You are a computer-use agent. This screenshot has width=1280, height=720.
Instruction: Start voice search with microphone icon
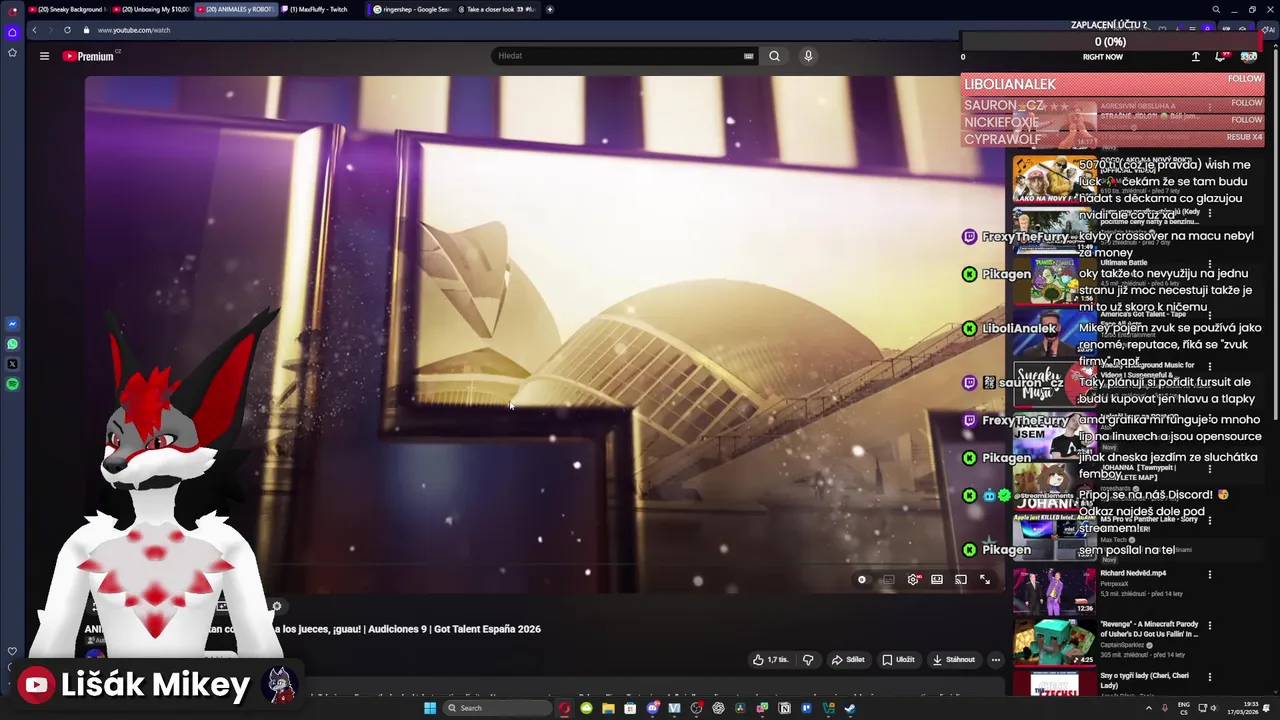click(x=808, y=56)
